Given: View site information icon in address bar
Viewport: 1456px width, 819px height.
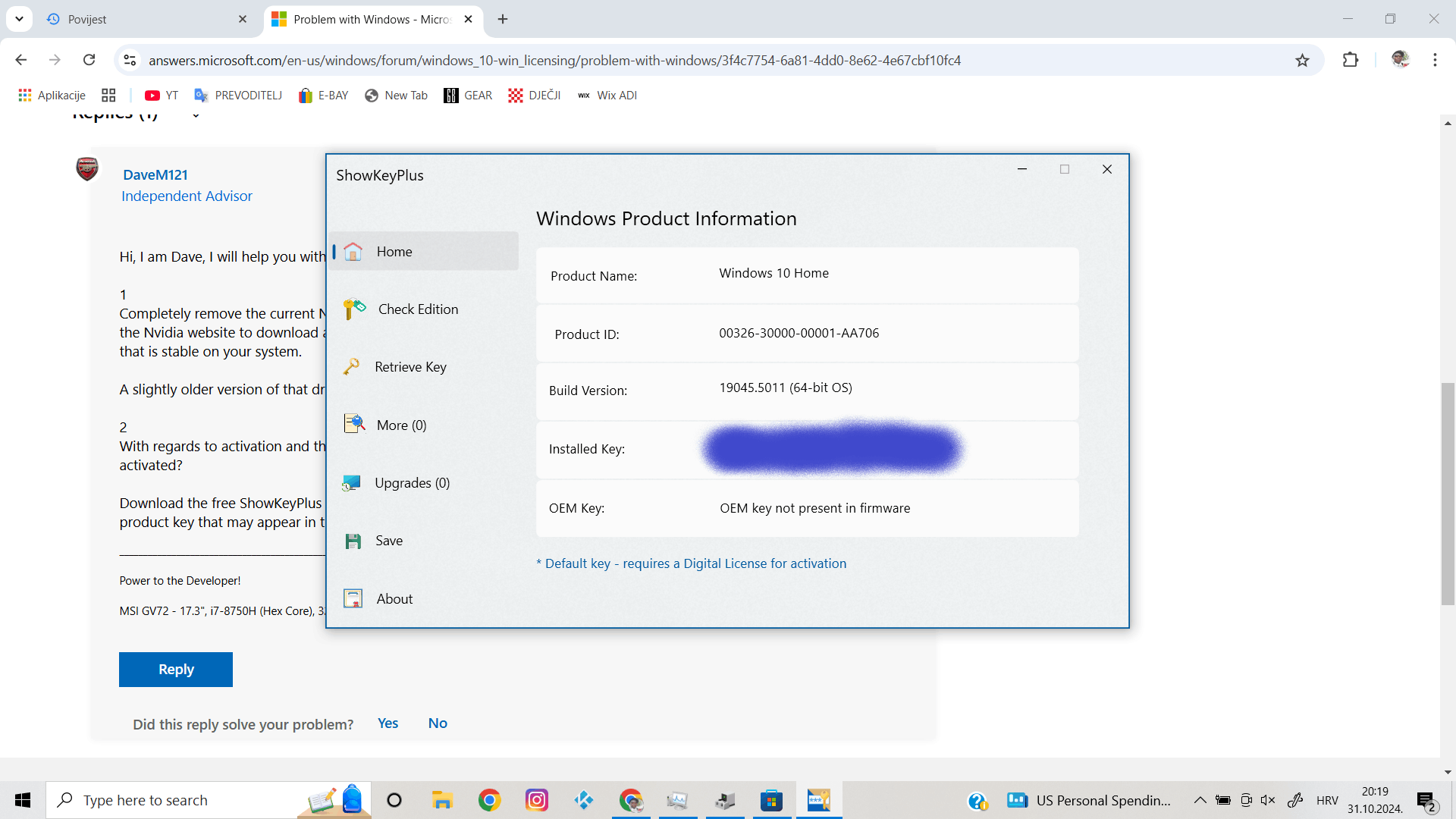Looking at the screenshot, I should 130,60.
